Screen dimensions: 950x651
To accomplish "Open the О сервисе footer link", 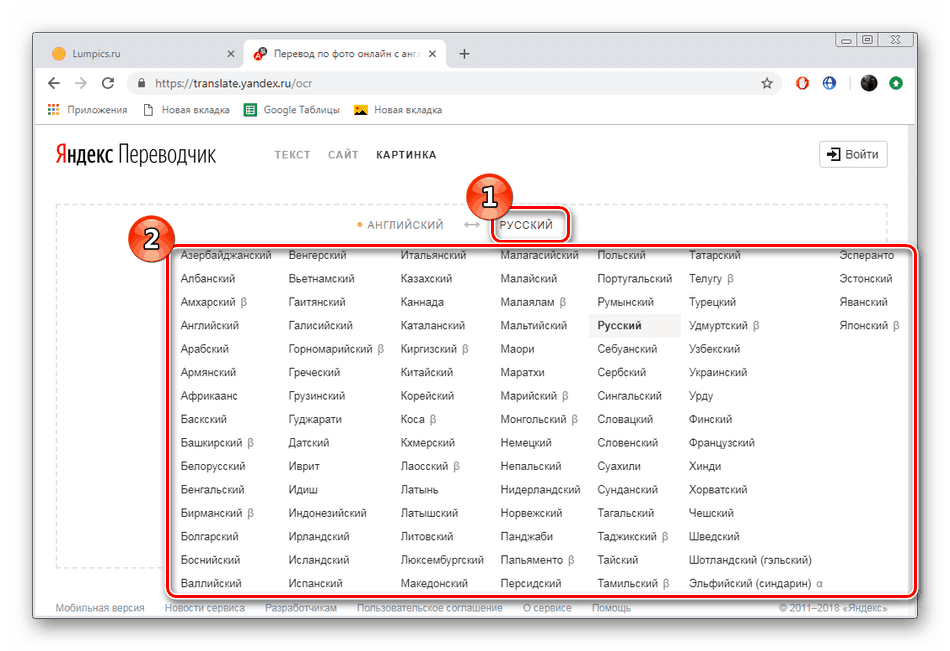I will pyautogui.click(x=547, y=607).
